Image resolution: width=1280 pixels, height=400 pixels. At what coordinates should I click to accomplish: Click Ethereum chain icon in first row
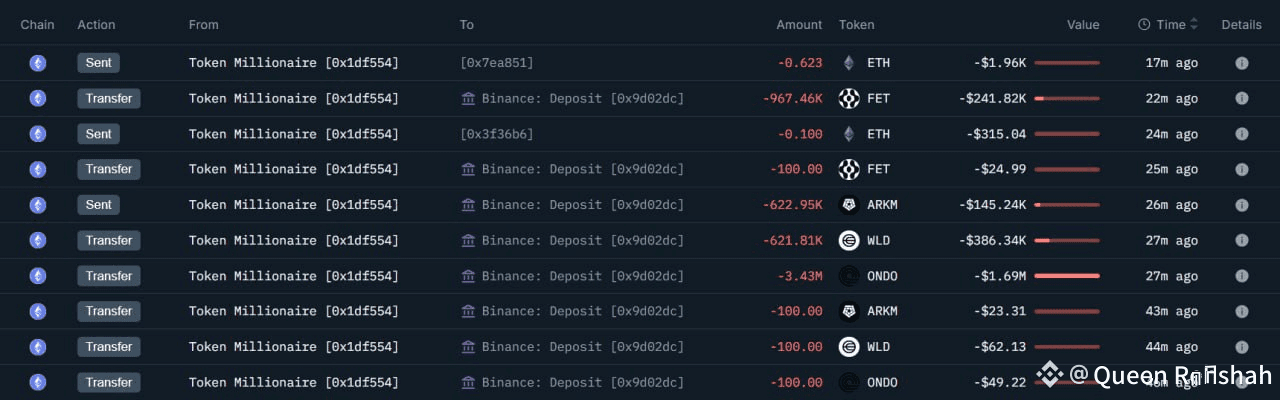tap(38, 63)
